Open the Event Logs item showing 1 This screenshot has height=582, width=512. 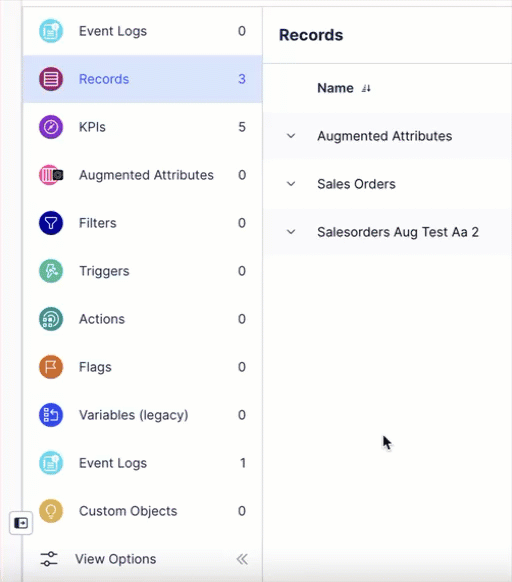[143, 463]
